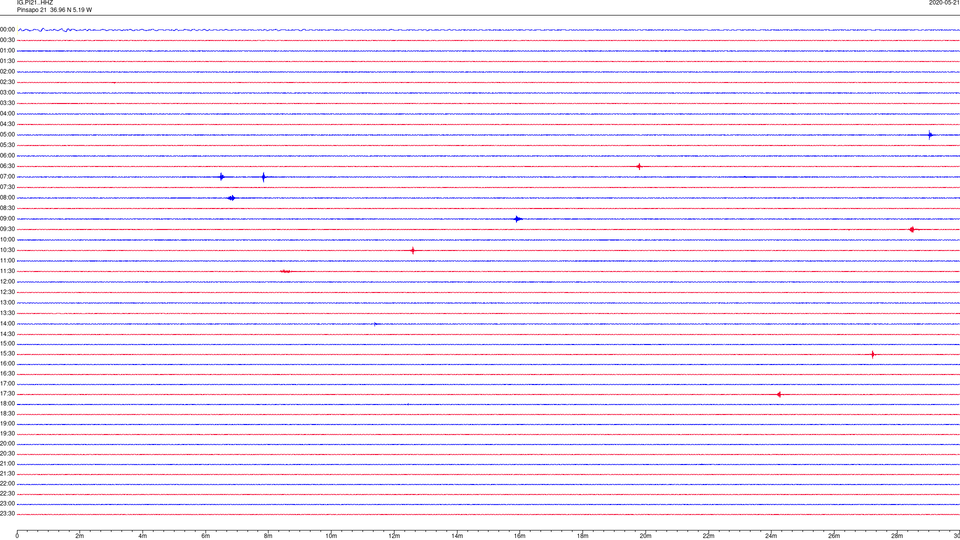Image resolution: width=960 pixels, height=540 pixels.
Task: Select the "09:00" time row label
Action: pyautogui.click(x=7, y=219)
